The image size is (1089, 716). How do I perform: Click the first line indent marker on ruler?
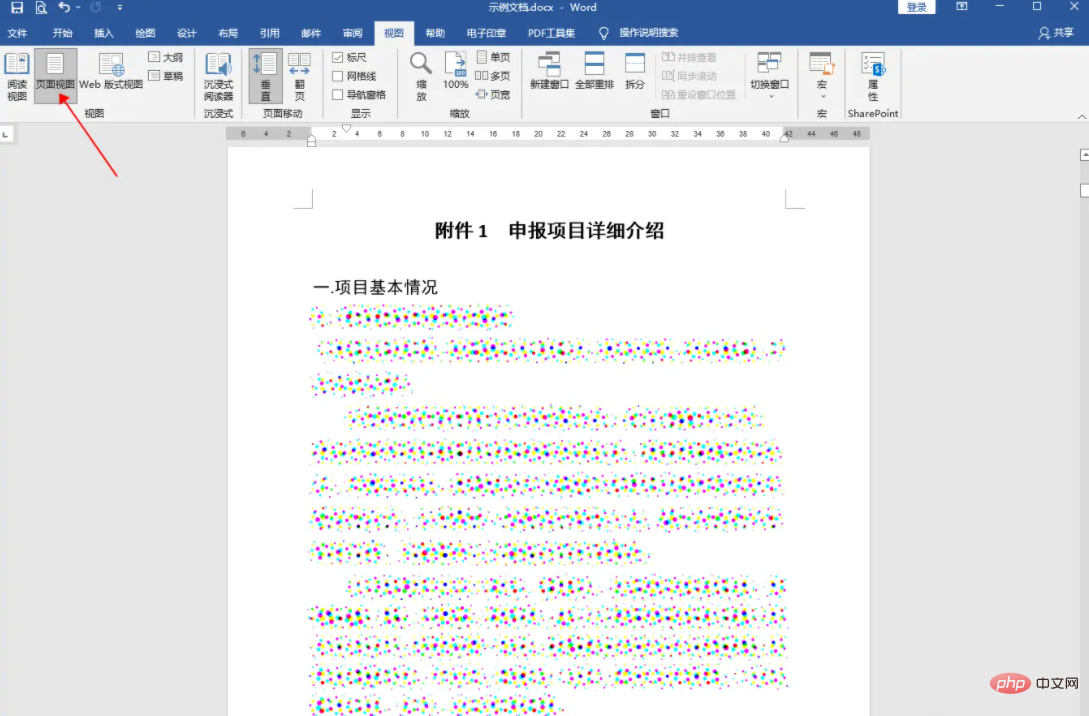pos(347,128)
